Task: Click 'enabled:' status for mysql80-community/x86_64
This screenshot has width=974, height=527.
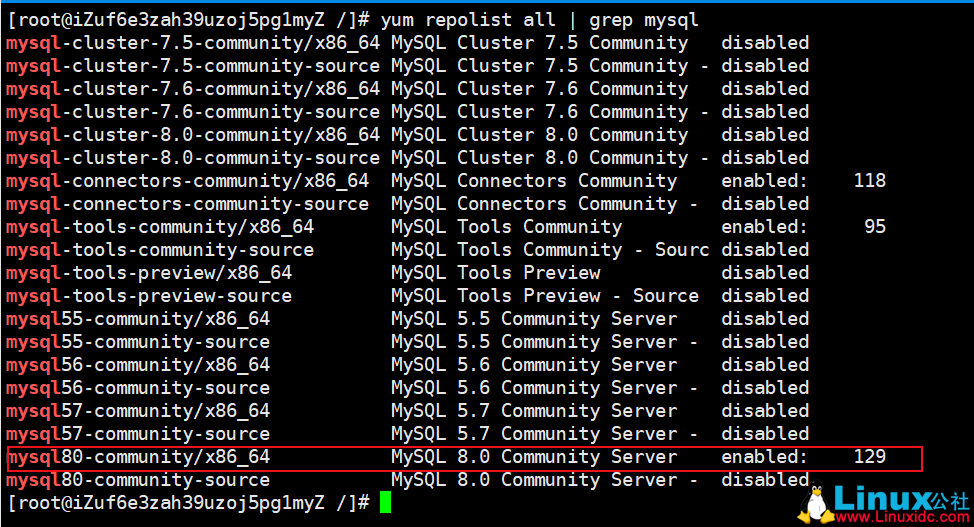Action: pyautogui.click(x=764, y=457)
